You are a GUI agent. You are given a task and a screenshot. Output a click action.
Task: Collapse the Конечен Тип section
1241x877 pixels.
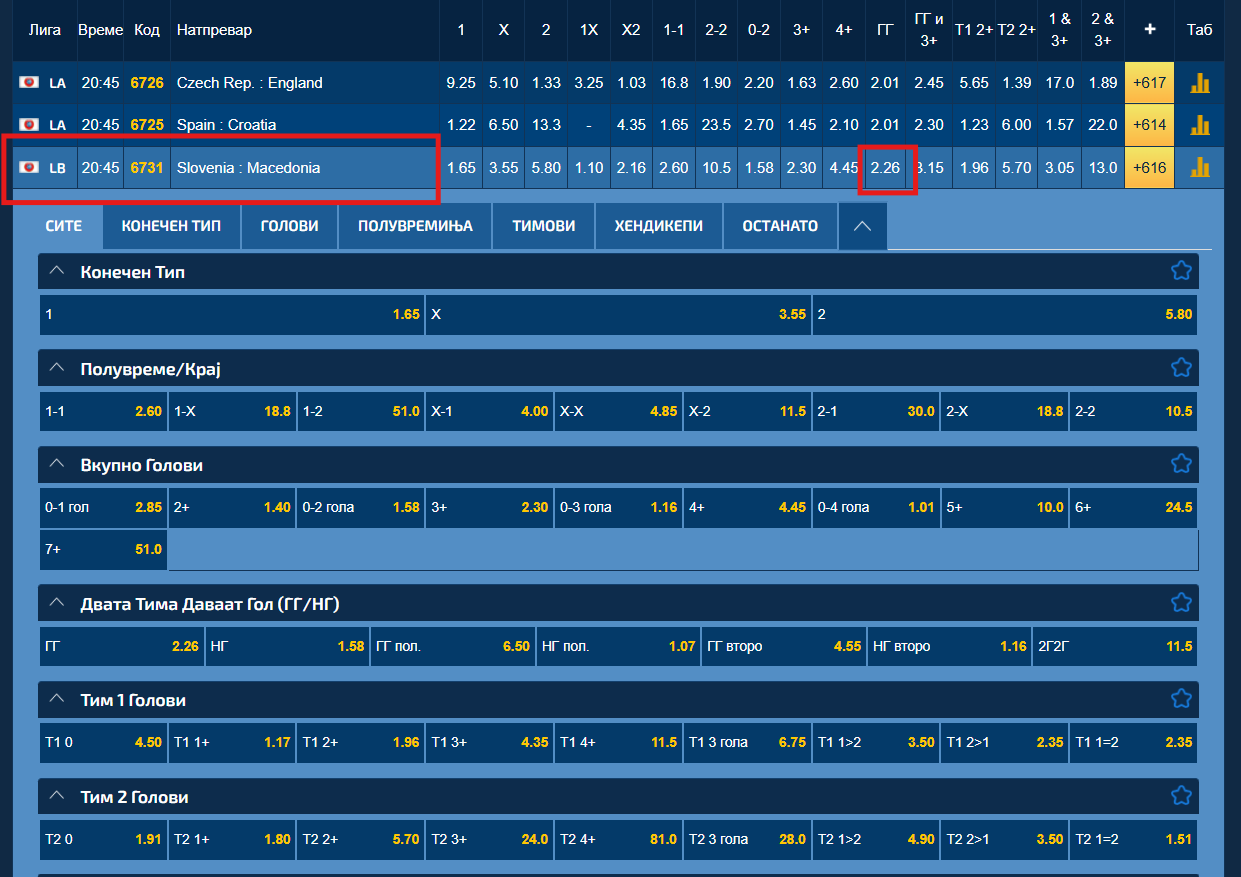(57, 271)
